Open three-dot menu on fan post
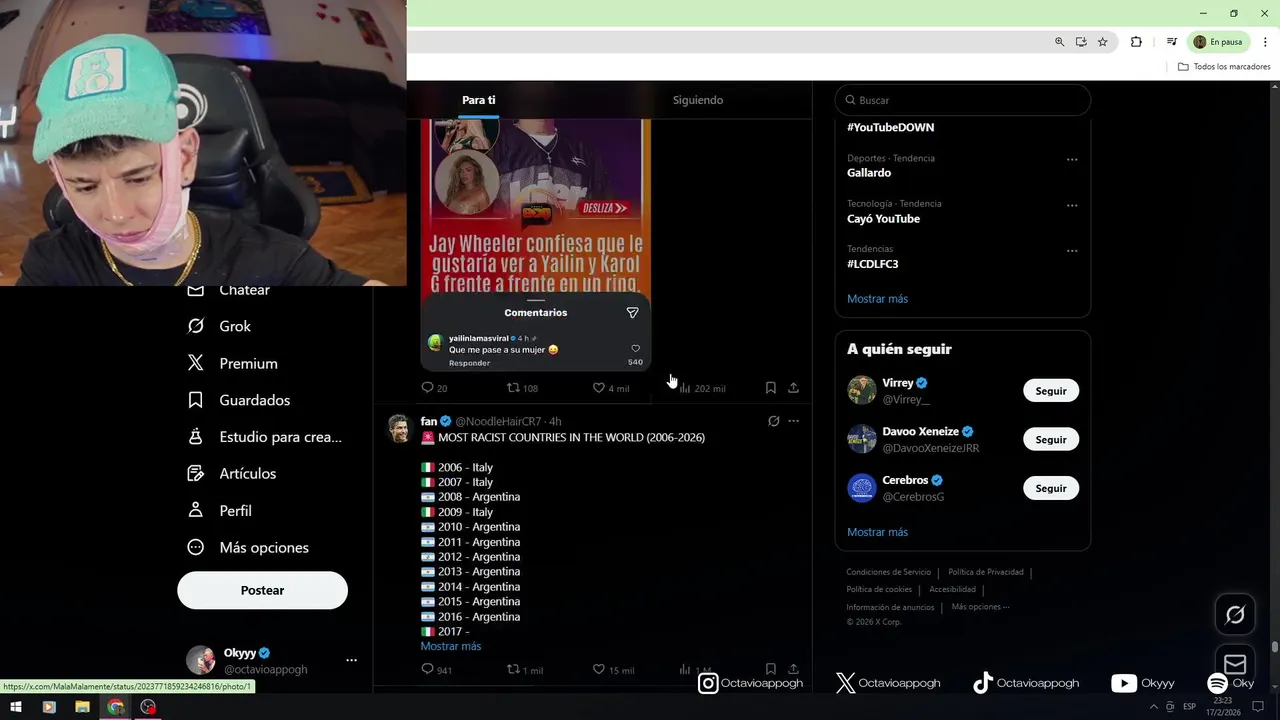 (794, 421)
